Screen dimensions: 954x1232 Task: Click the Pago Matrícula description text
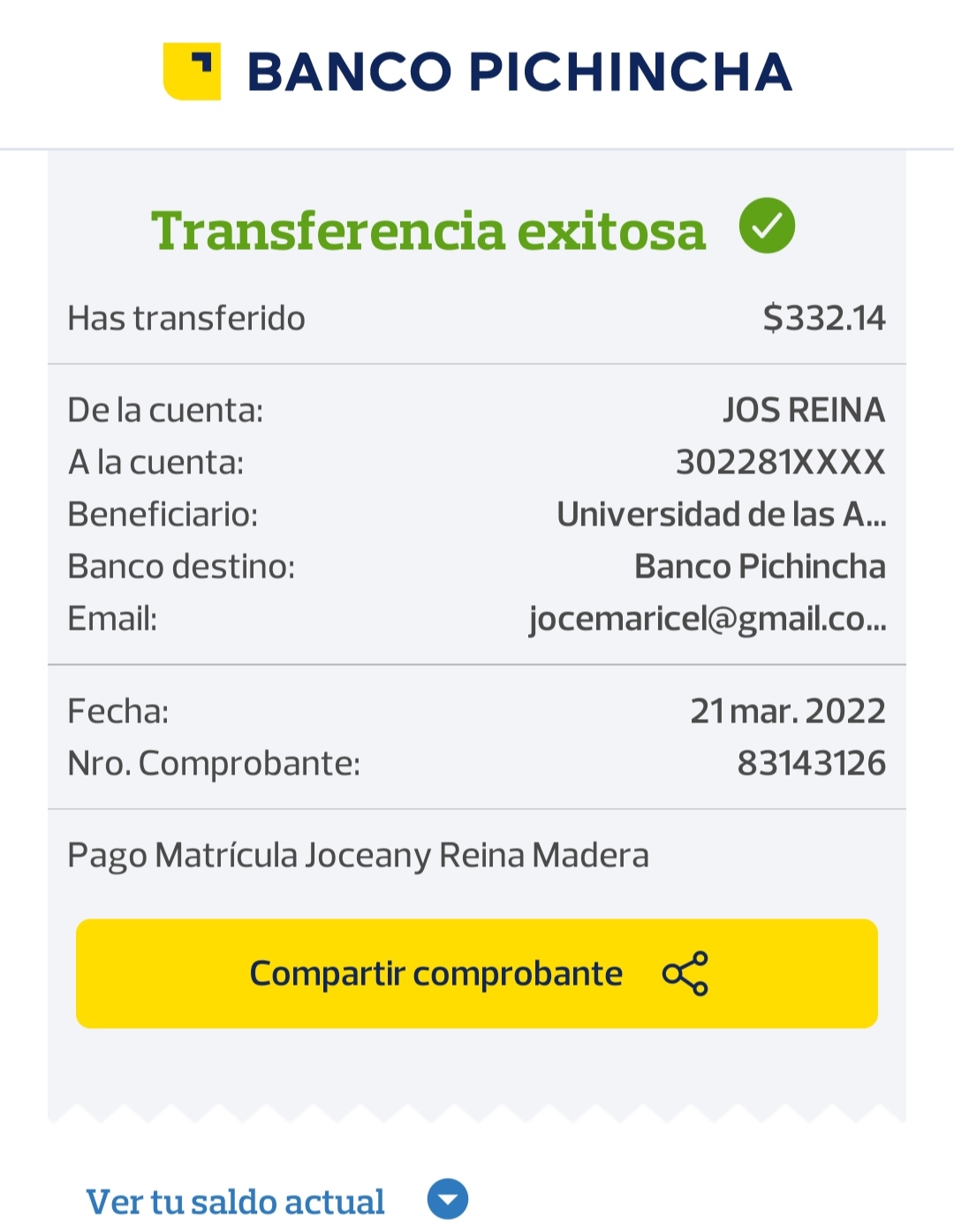point(358,855)
